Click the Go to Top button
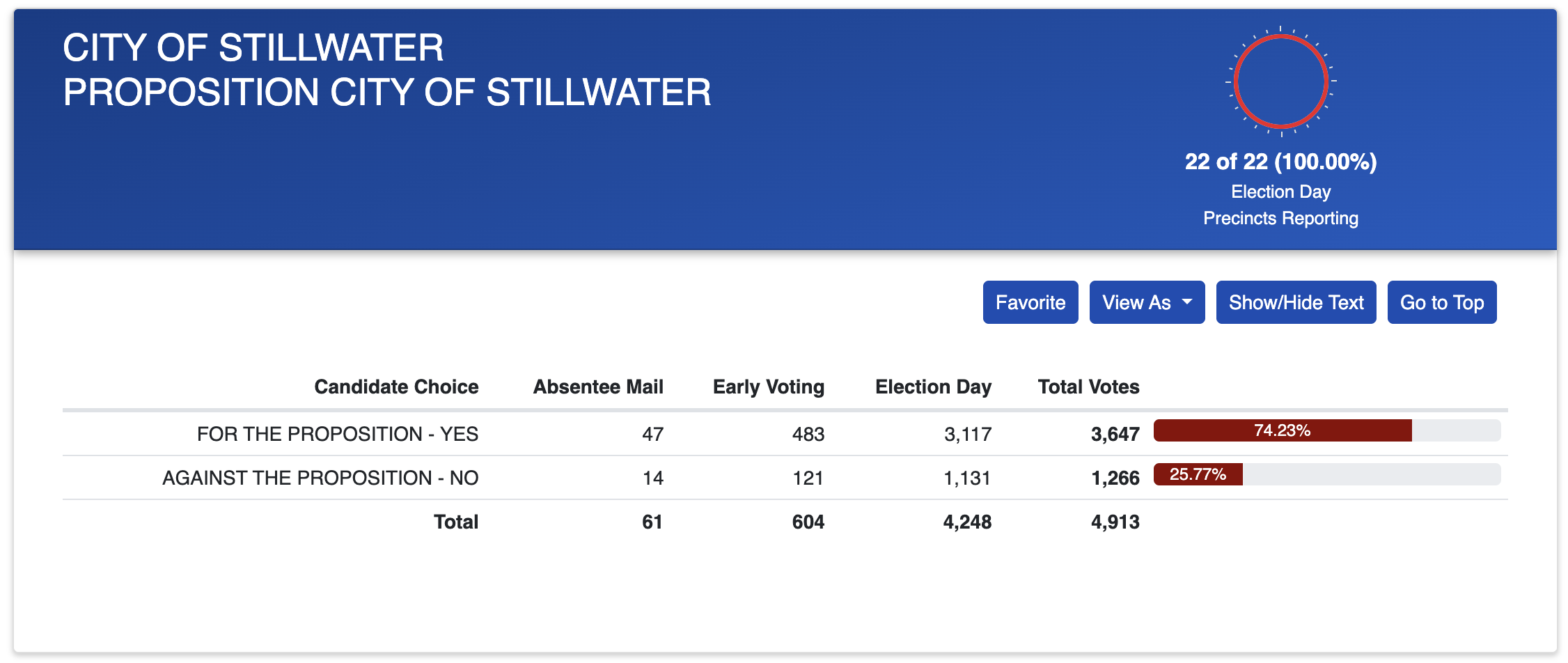 point(1442,302)
